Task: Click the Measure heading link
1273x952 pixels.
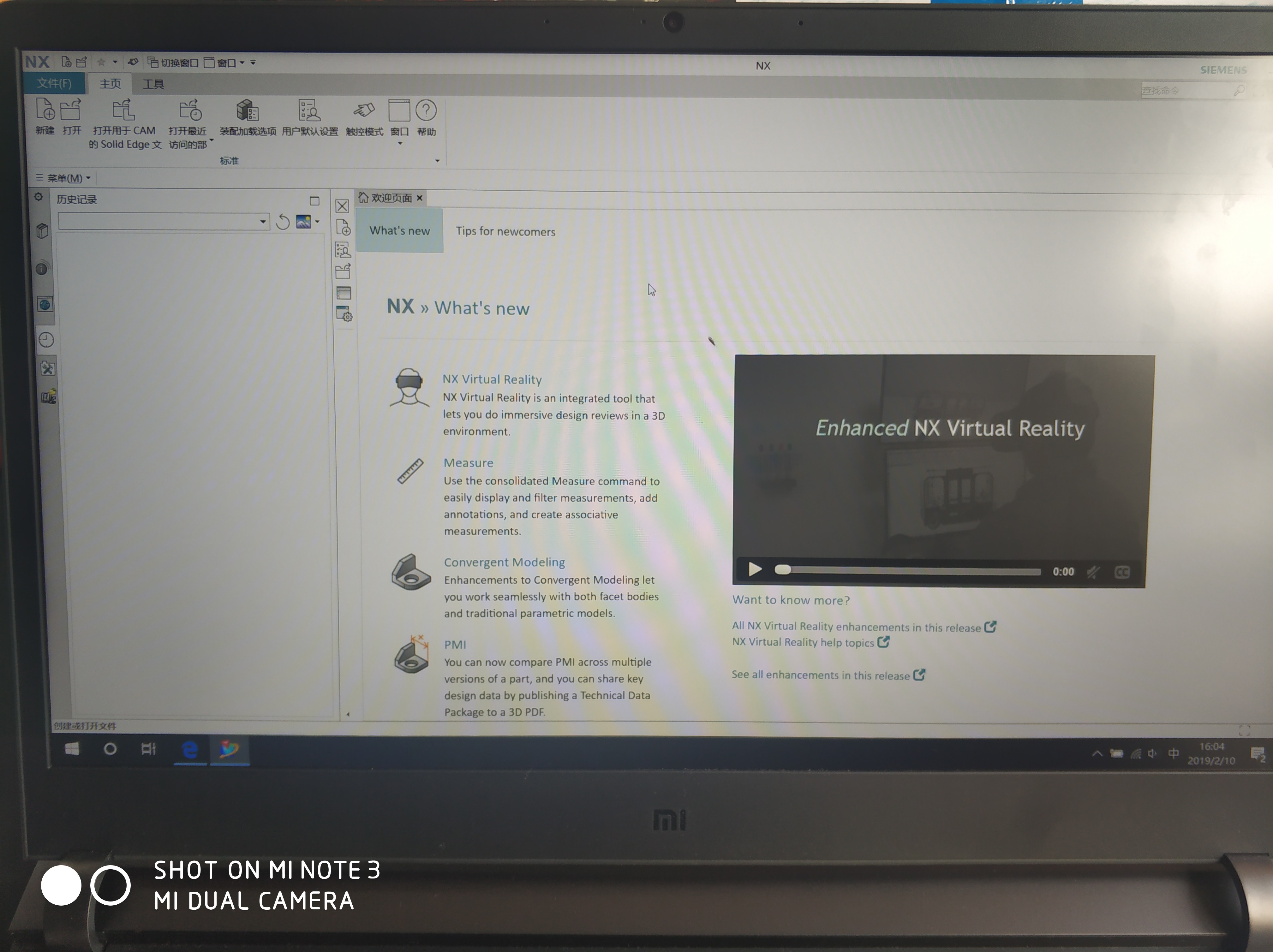Action: [469, 462]
